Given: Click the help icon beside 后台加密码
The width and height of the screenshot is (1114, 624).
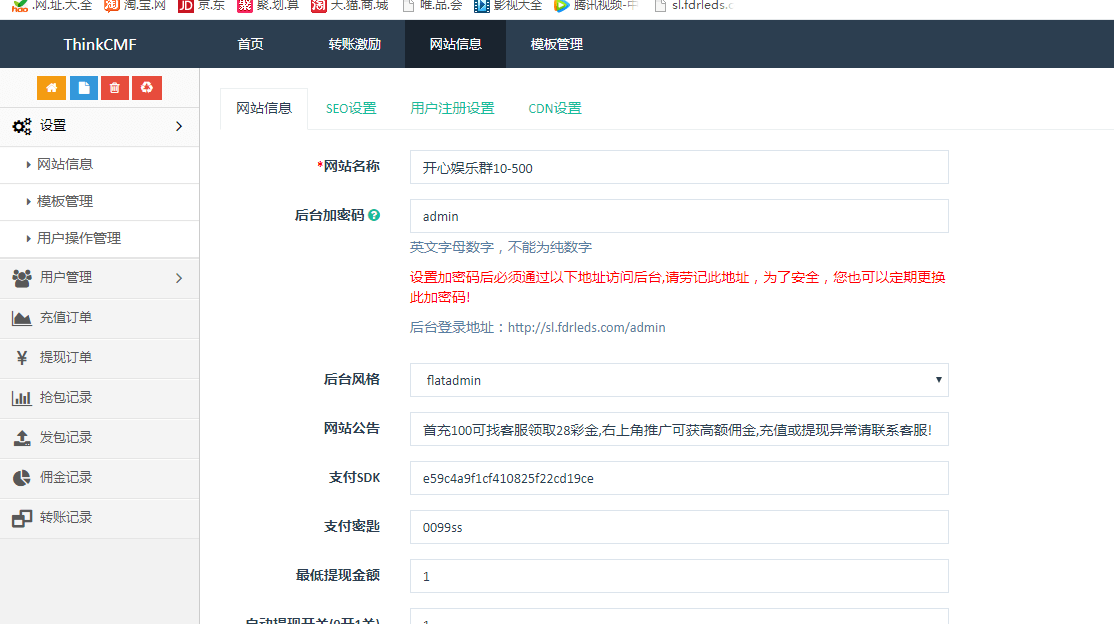Looking at the screenshot, I should 374,215.
